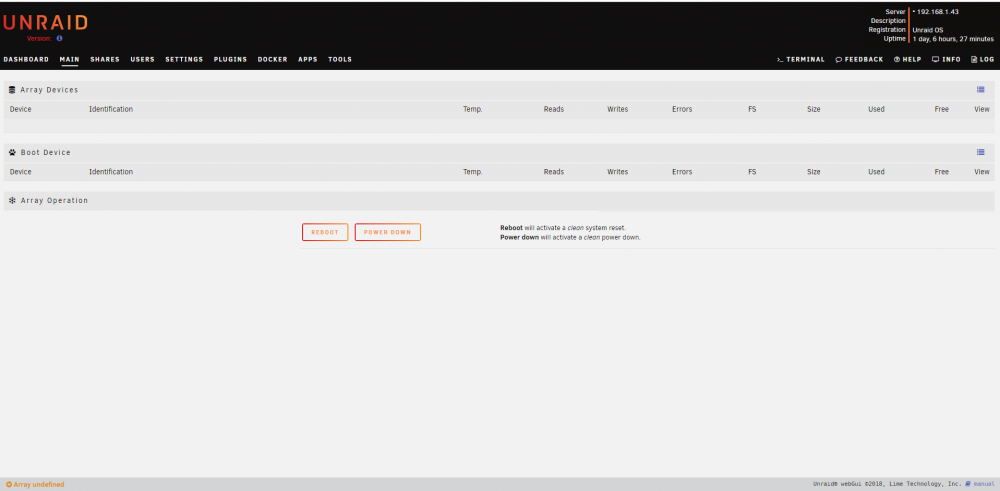Click Identification header in Array Devices

(x=111, y=109)
